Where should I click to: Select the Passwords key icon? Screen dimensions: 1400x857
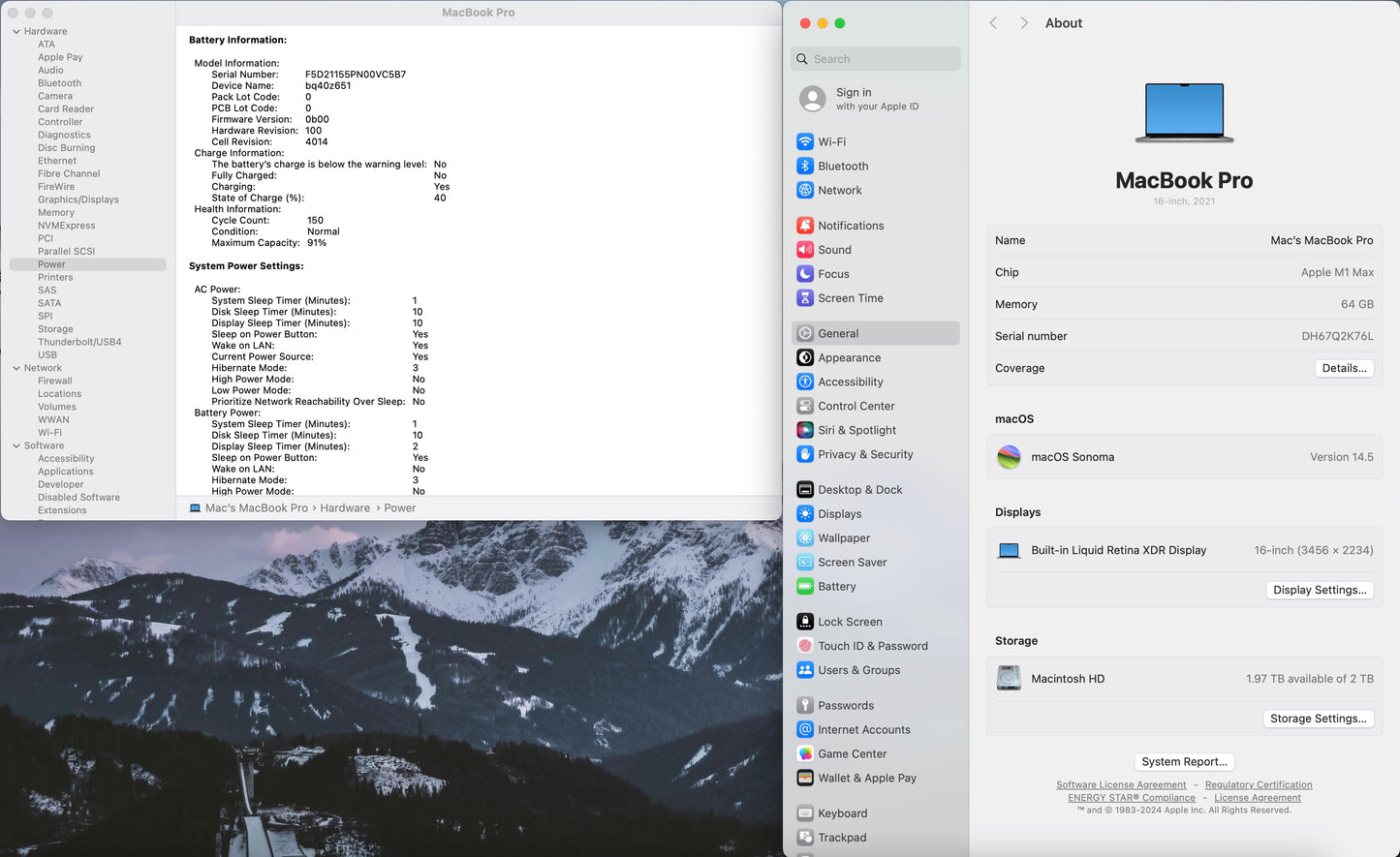(805, 705)
